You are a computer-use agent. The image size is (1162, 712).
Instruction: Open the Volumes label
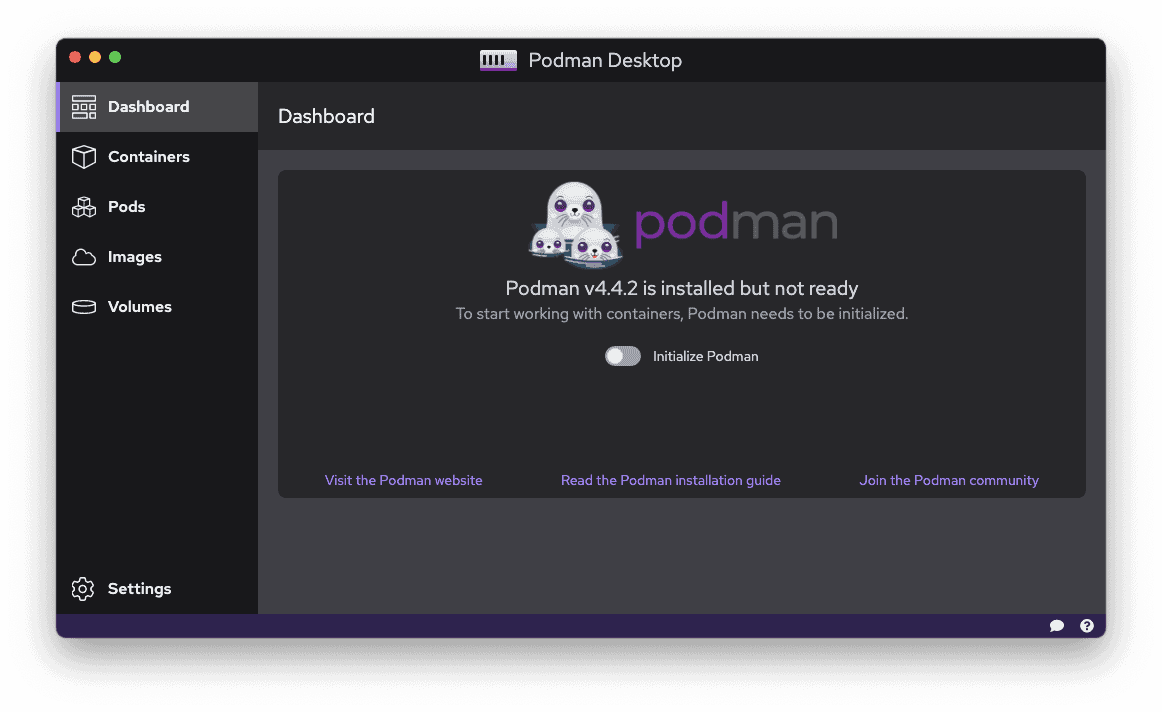(140, 307)
